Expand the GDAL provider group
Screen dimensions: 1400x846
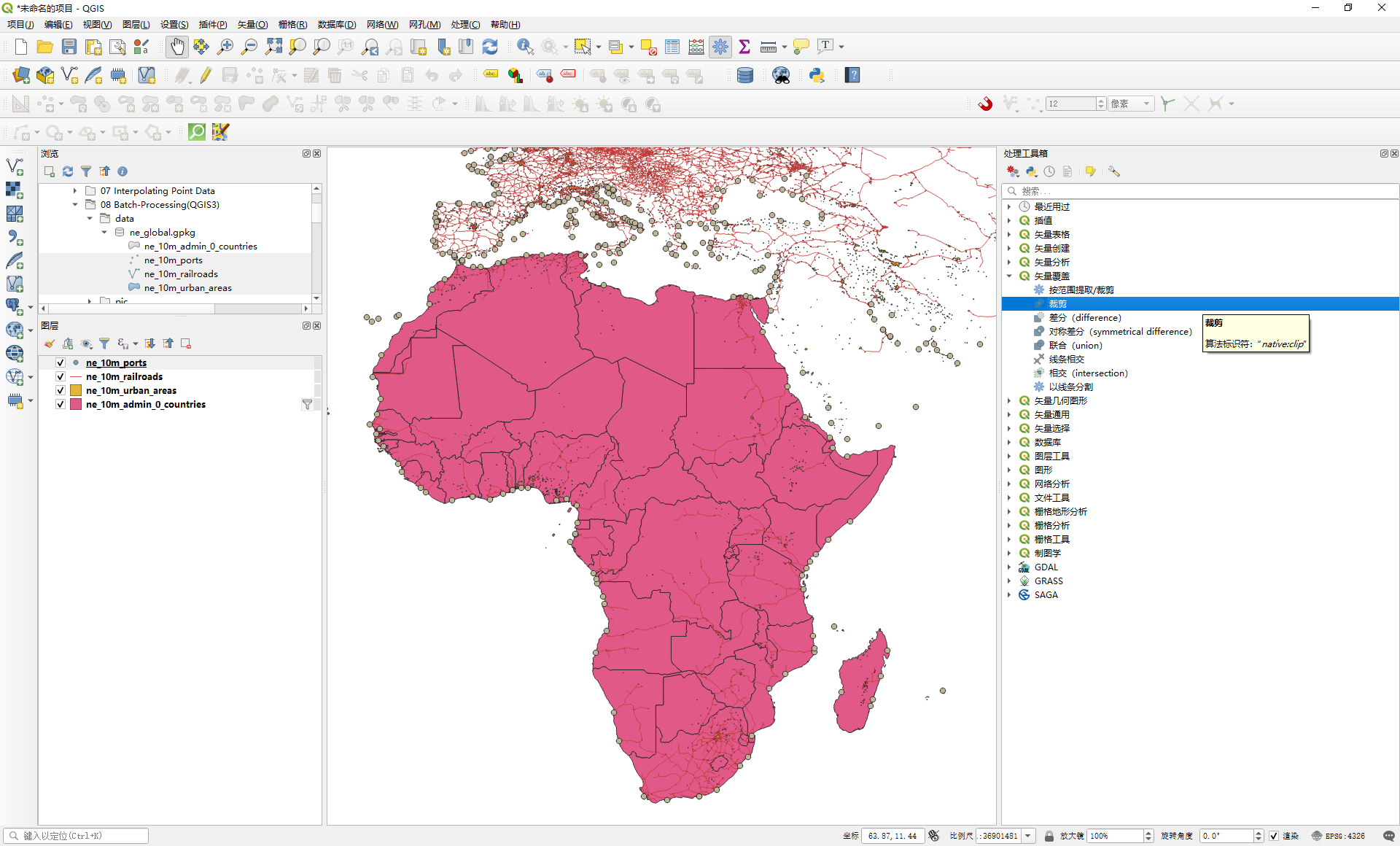point(1009,567)
